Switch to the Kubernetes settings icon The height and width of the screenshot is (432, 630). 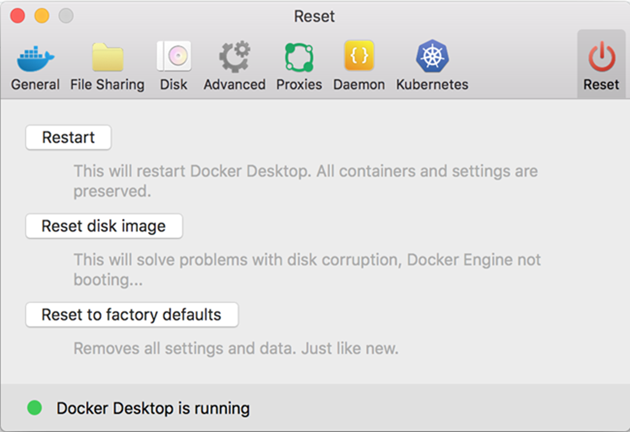432,57
